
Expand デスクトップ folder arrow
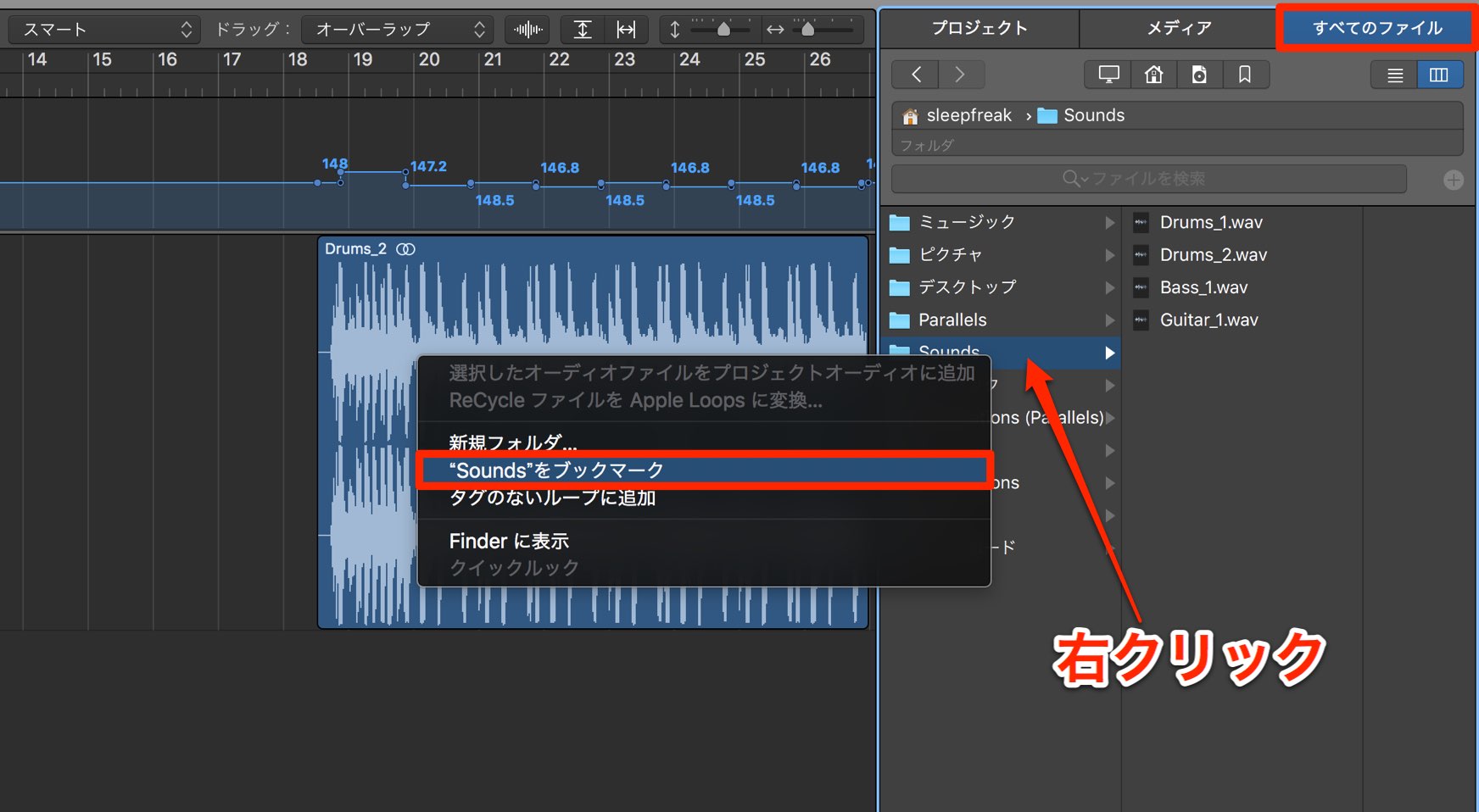1109,287
